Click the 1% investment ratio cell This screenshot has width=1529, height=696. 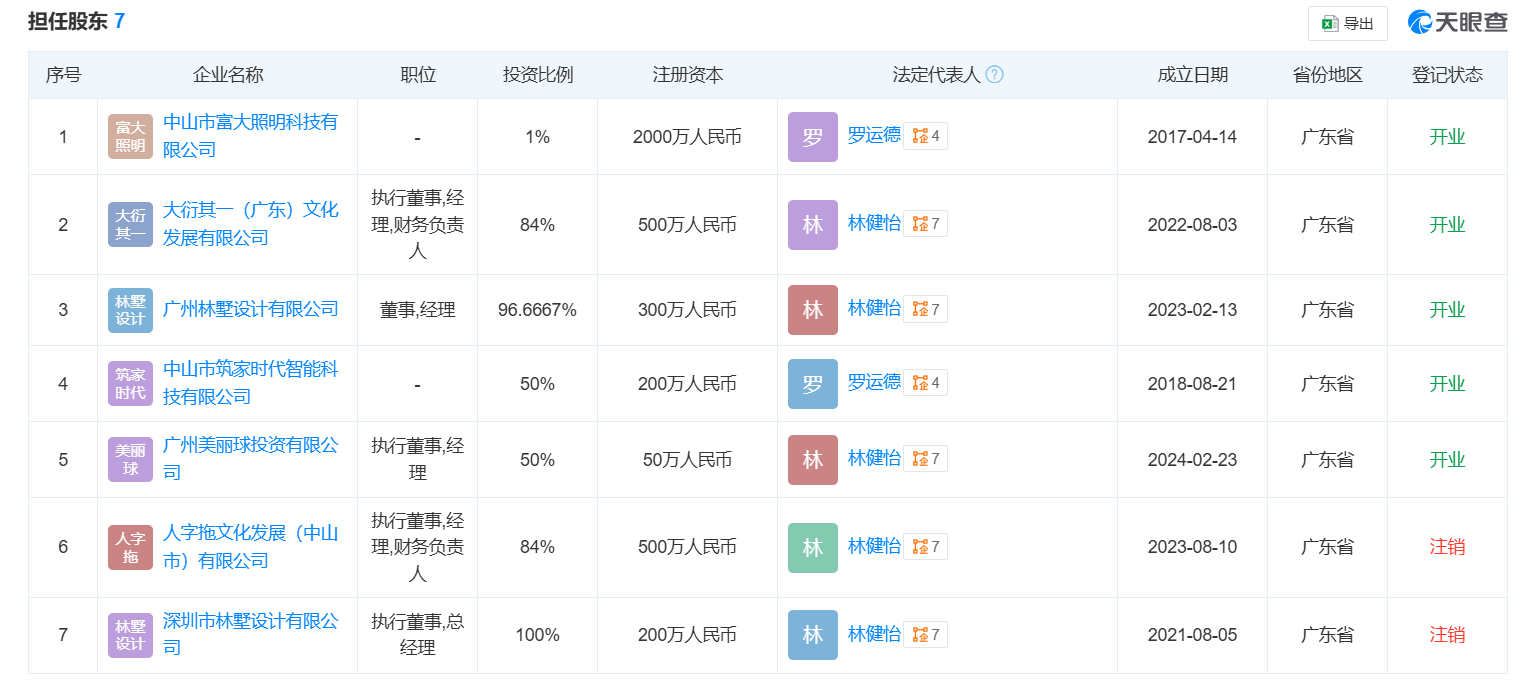[x=537, y=137]
